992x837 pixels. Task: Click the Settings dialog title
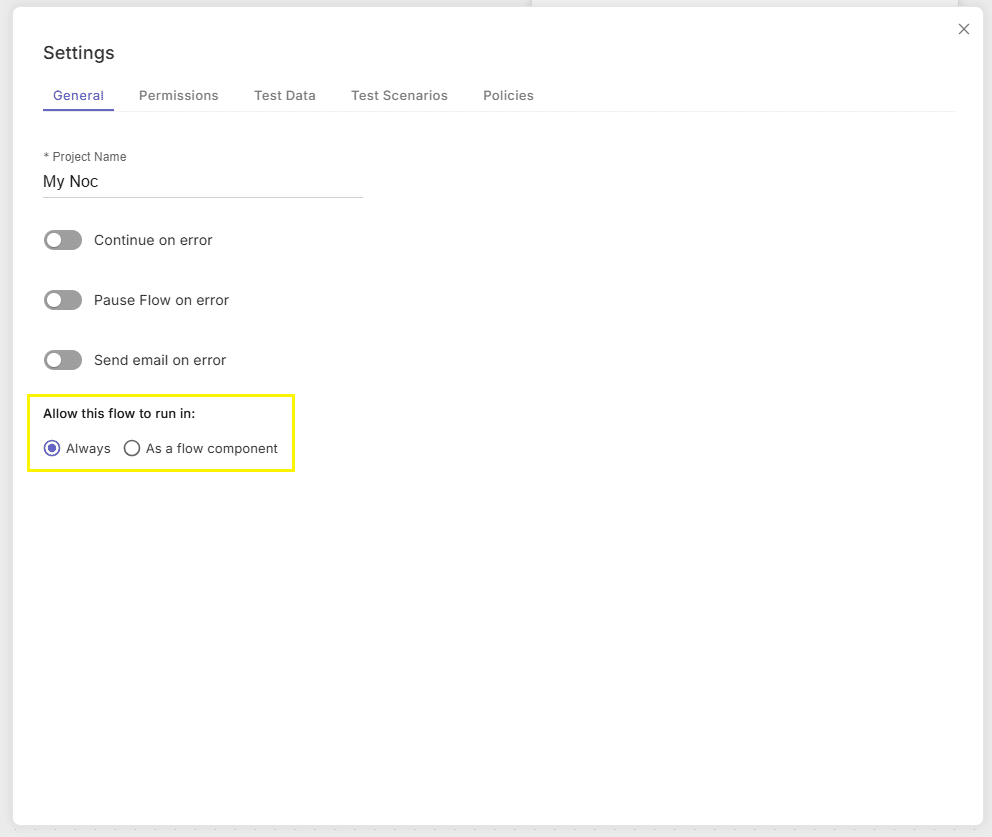[78, 53]
